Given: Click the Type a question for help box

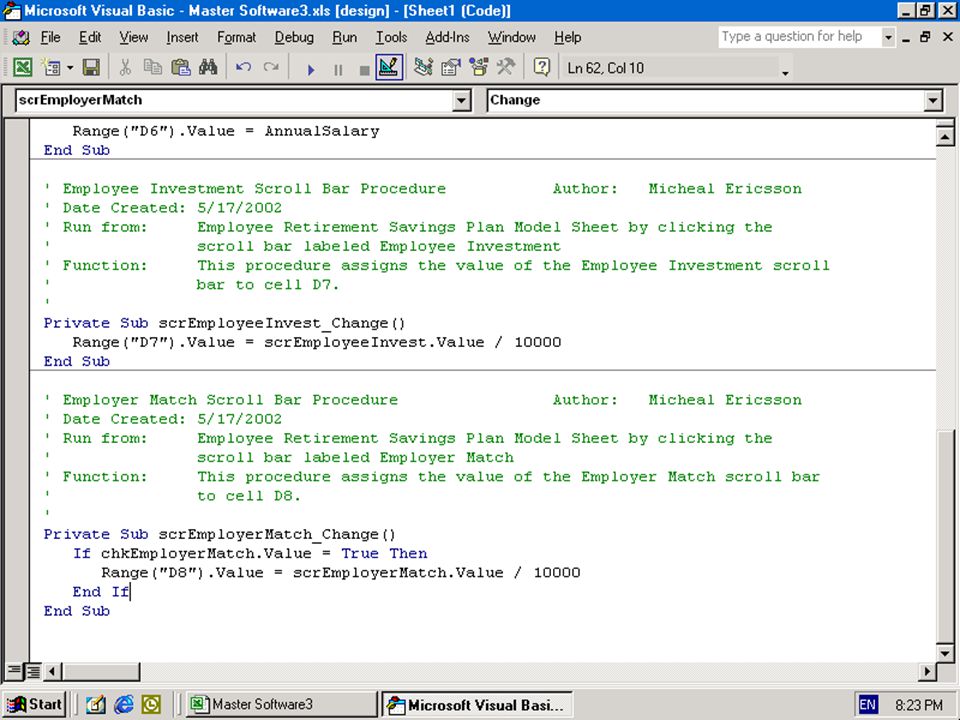Looking at the screenshot, I should click(x=800, y=37).
